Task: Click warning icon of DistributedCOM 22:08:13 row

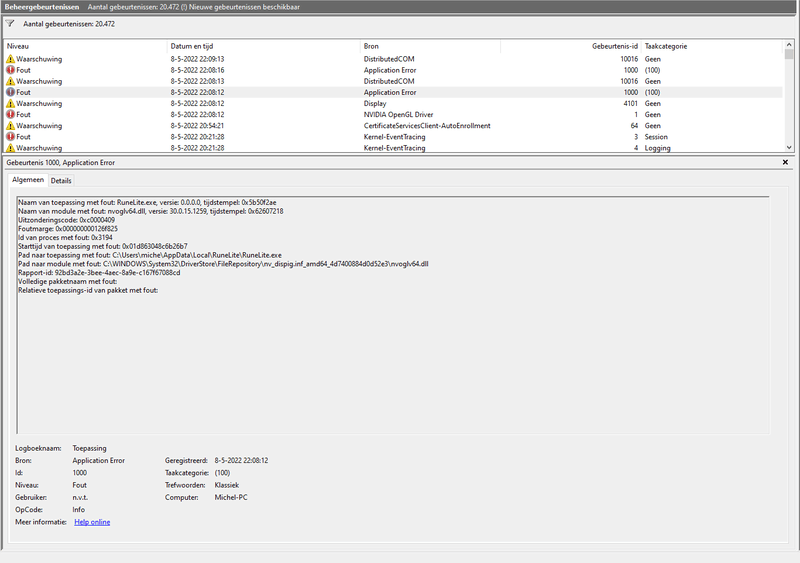Action: pos(10,81)
